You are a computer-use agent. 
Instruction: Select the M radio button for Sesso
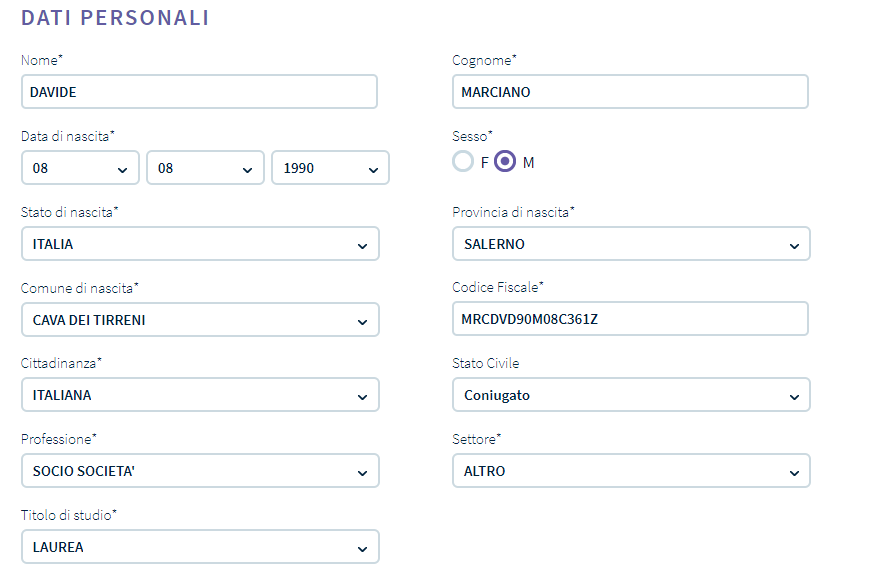[505, 162]
